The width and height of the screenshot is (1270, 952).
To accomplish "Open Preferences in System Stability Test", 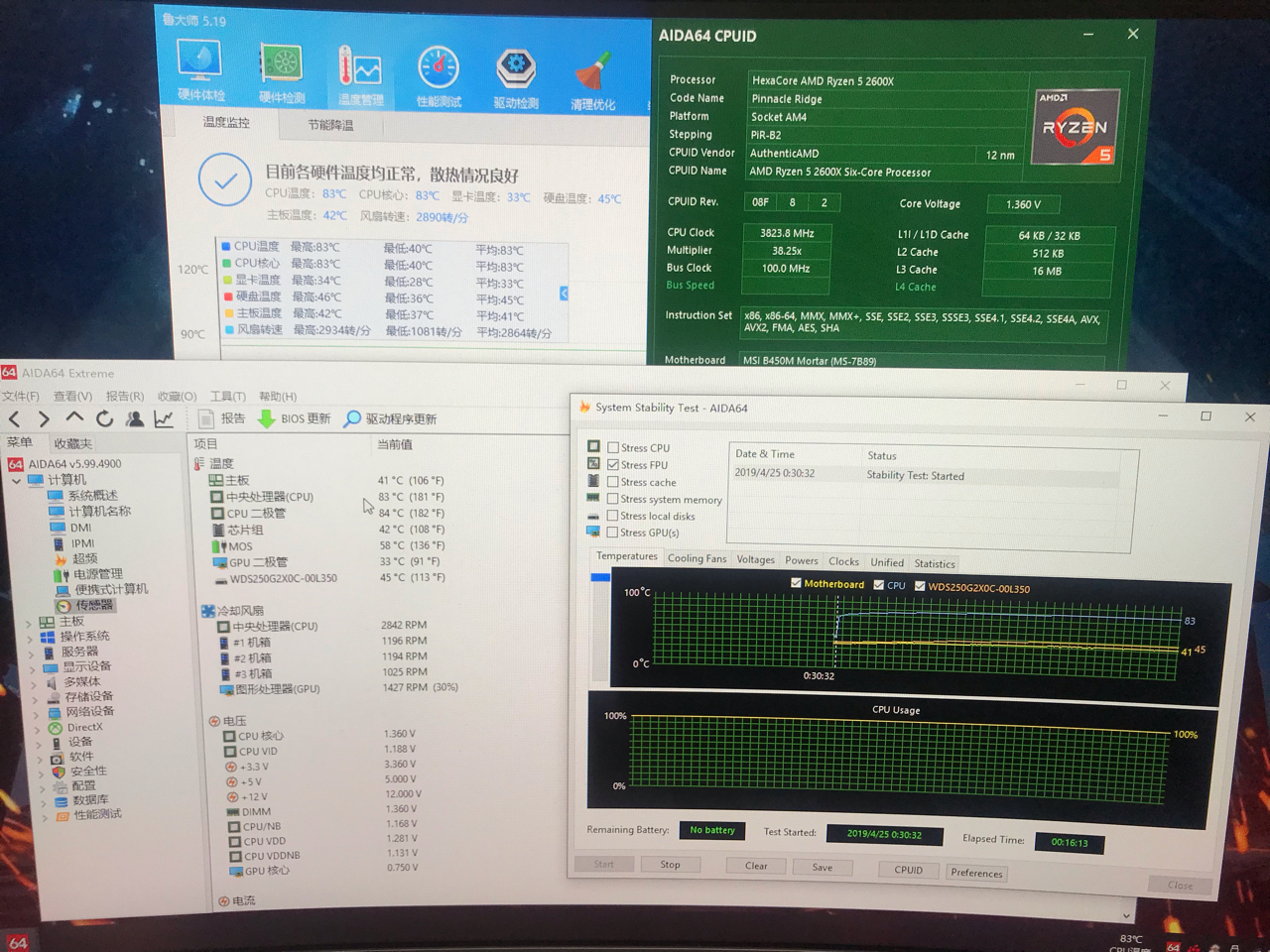I will coord(976,873).
